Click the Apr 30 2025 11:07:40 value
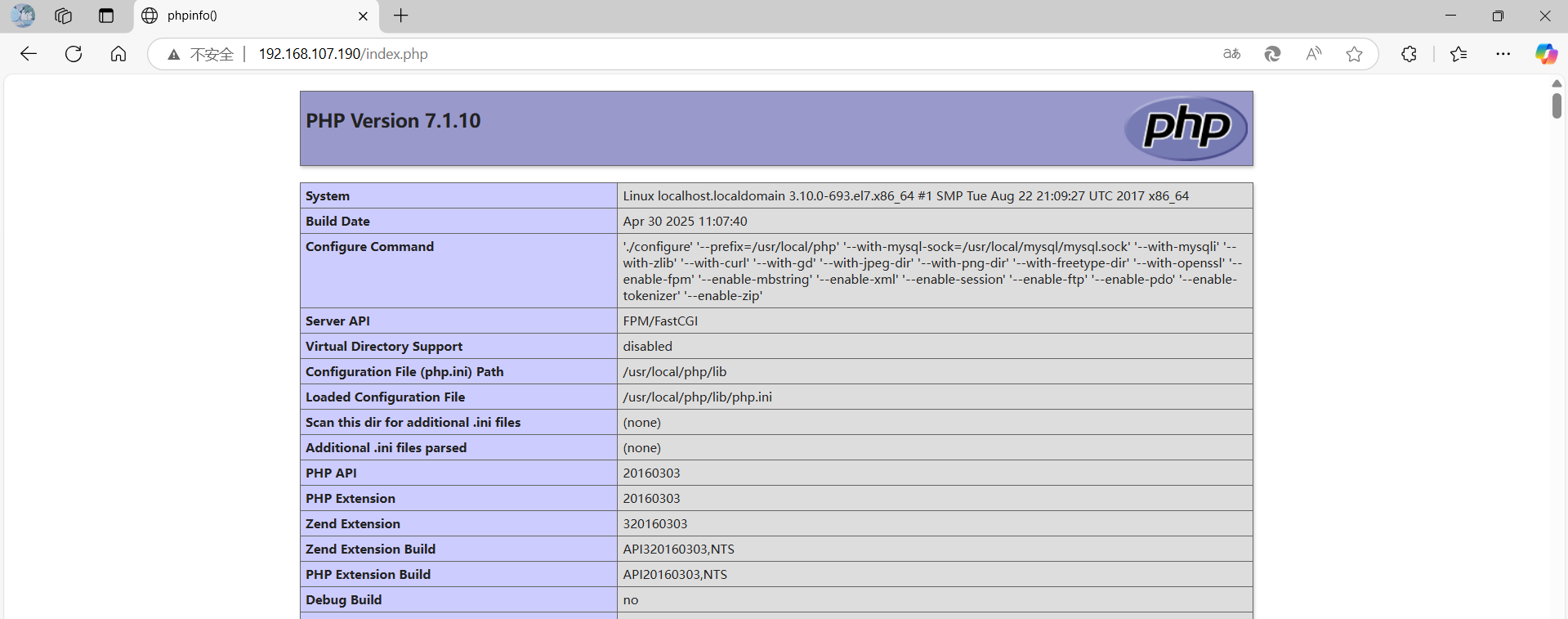The width and height of the screenshot is (1568, 619). pyautogui.click(x=685, y=222)
